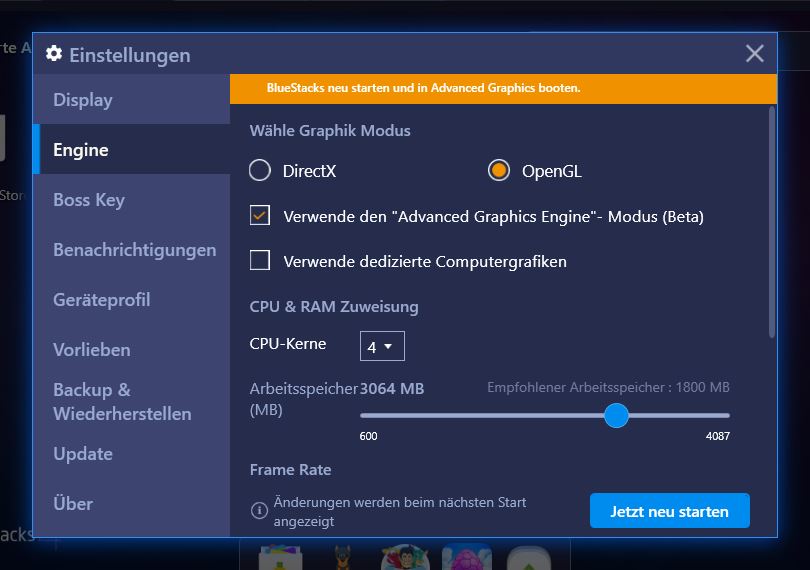Click the info icon beside Änderungen notice
This screenshot has width=810, height=570.
[259, 511]
